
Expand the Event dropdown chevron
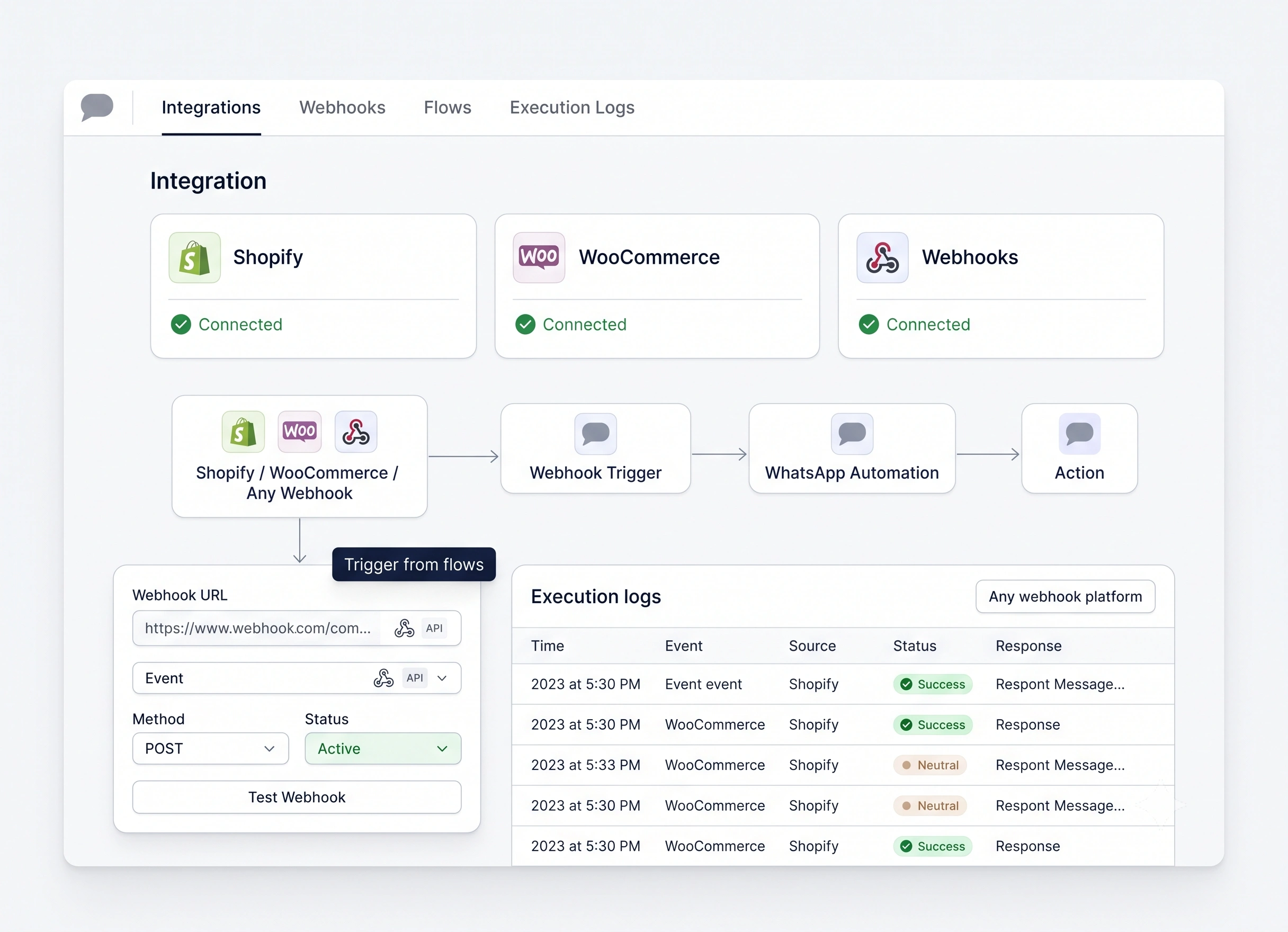tap(442, 678)
